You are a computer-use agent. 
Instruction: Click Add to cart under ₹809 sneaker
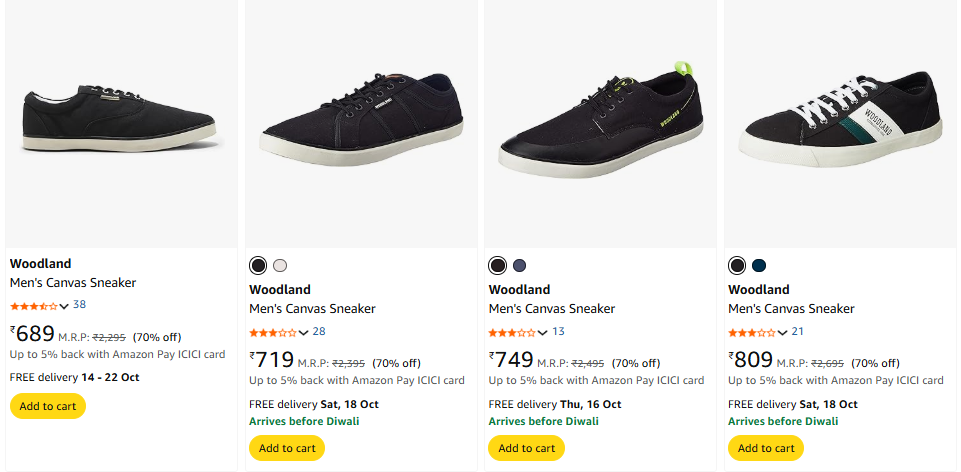pos(766,448)
